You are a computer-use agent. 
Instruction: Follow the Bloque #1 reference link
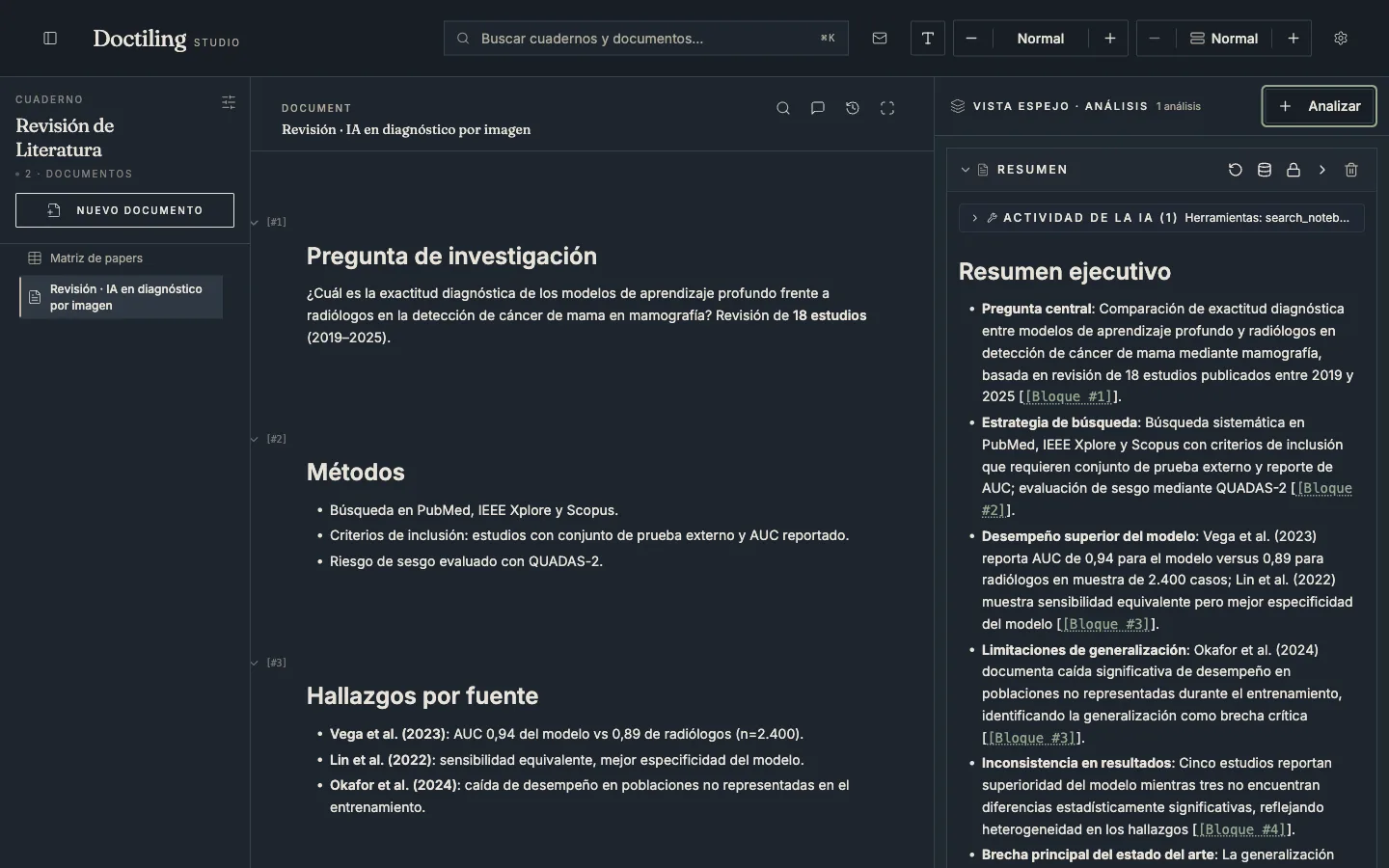1069,396
